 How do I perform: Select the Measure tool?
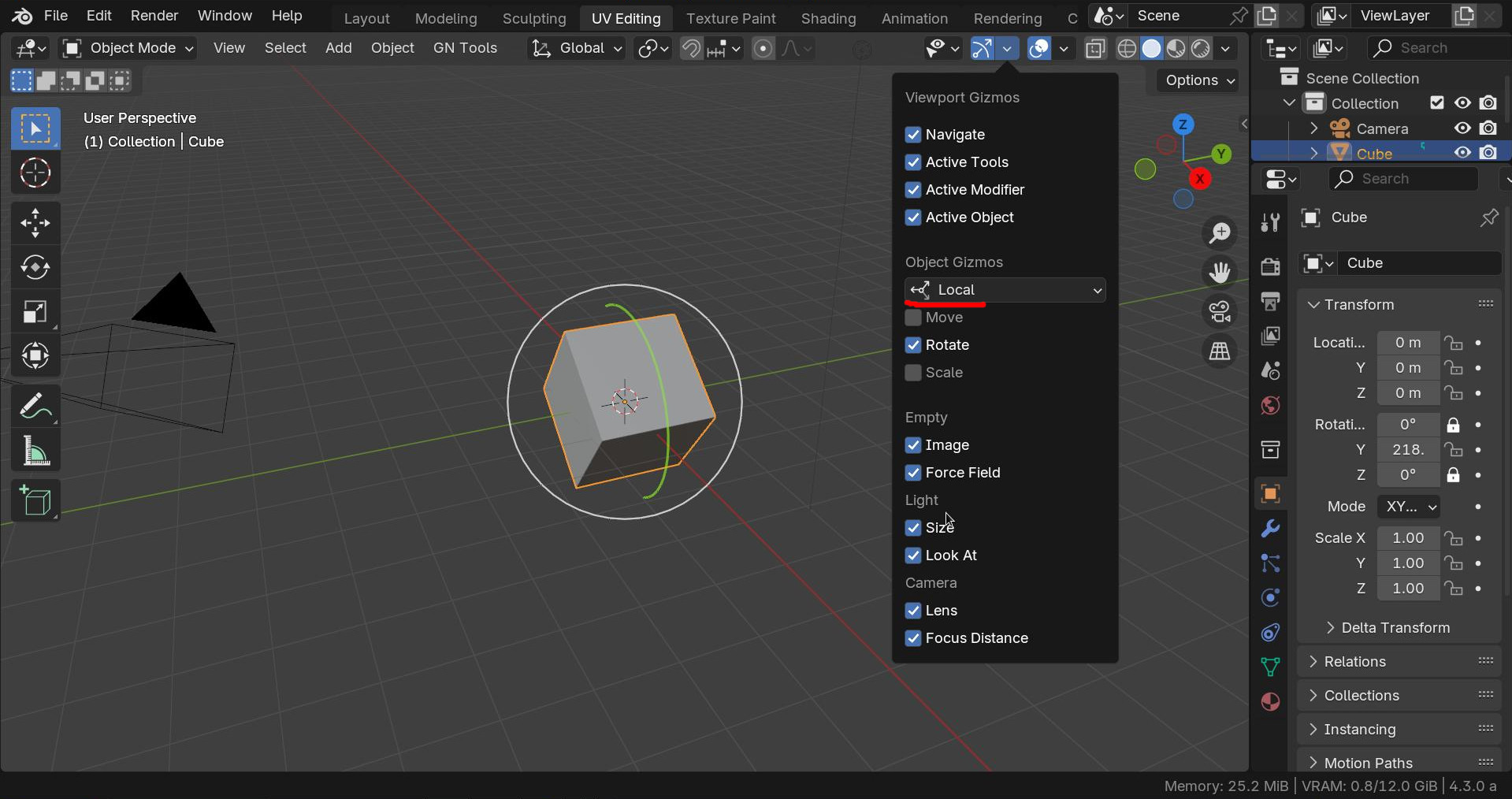pyautogui.click(x=35, y=451)
